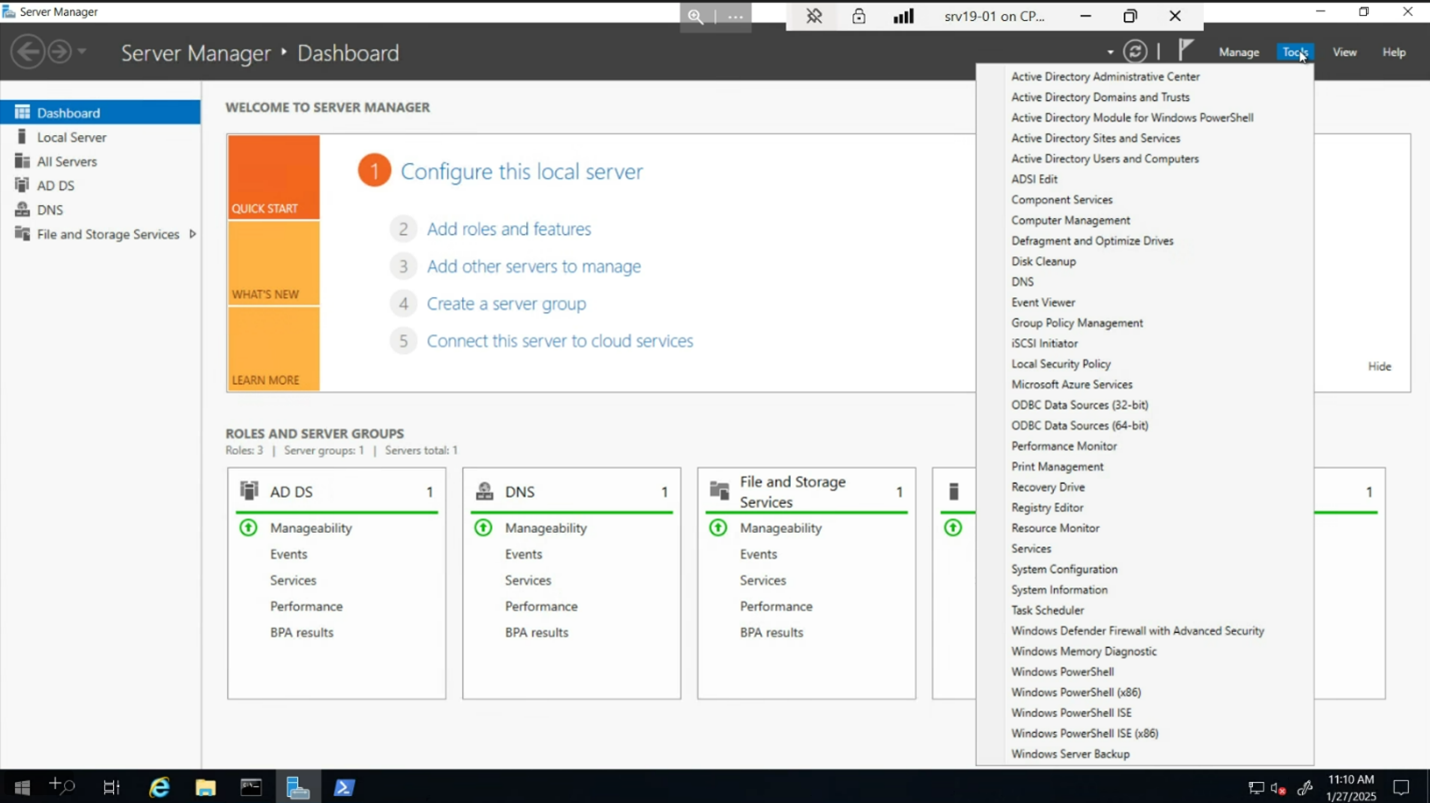Click the green manageability arrow on DNS tile
Screen dimensions: 1430x803
pos(484,527)
